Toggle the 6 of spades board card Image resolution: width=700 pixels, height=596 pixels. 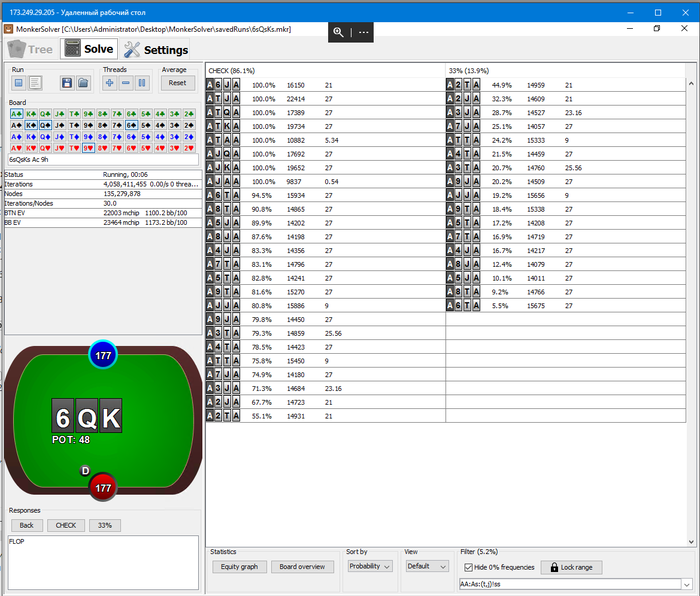click(x=131, y=125)
